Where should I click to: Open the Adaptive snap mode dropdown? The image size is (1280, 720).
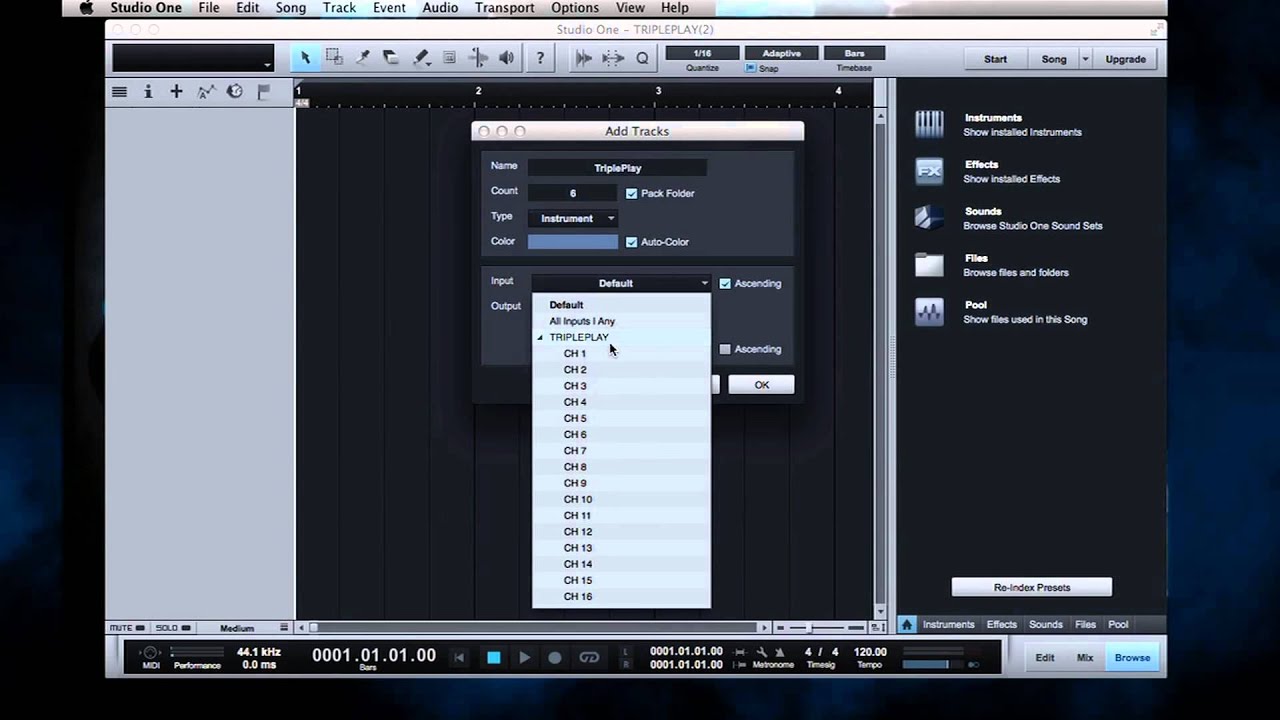pos(781,53)
